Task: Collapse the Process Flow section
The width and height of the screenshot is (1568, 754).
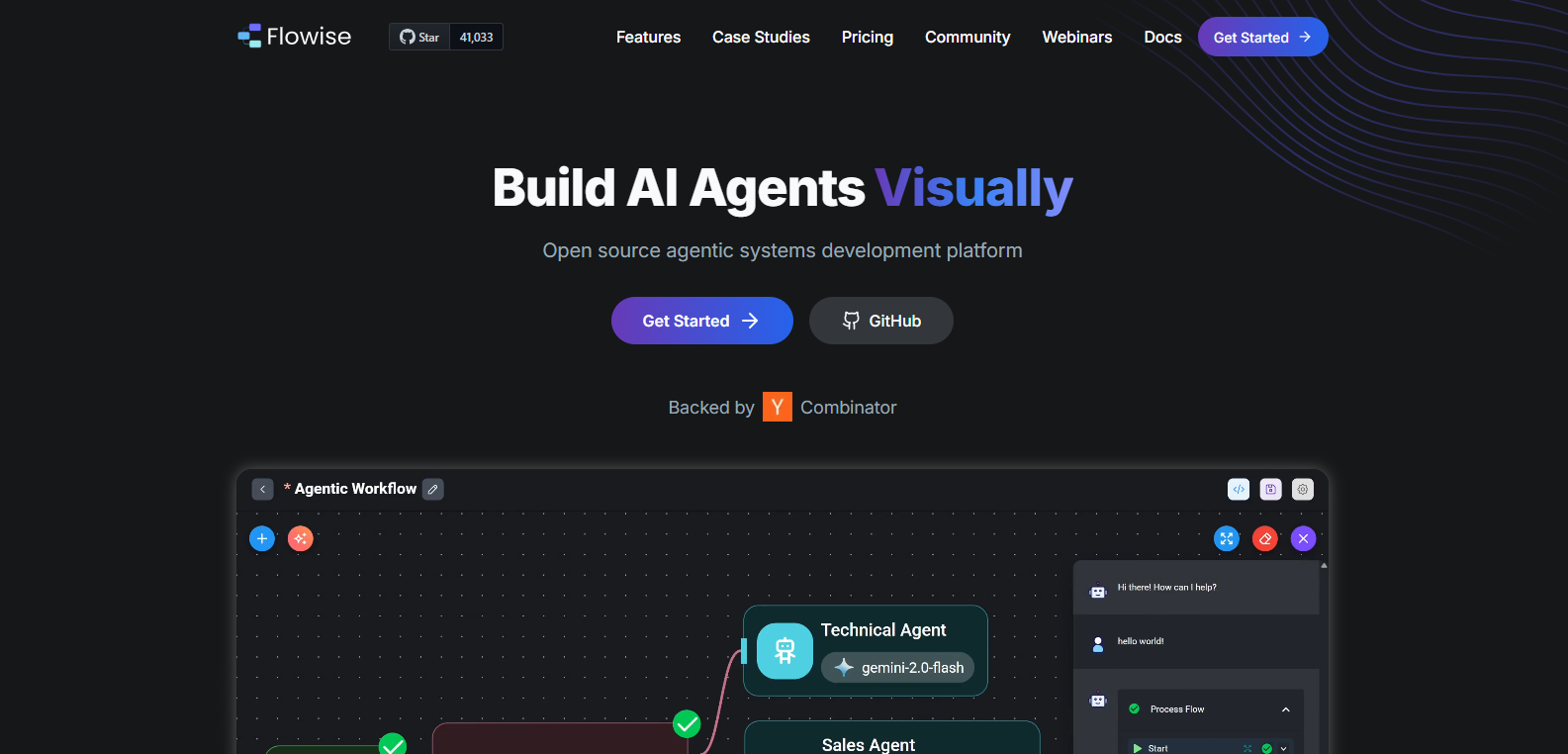Action: 1286,709
